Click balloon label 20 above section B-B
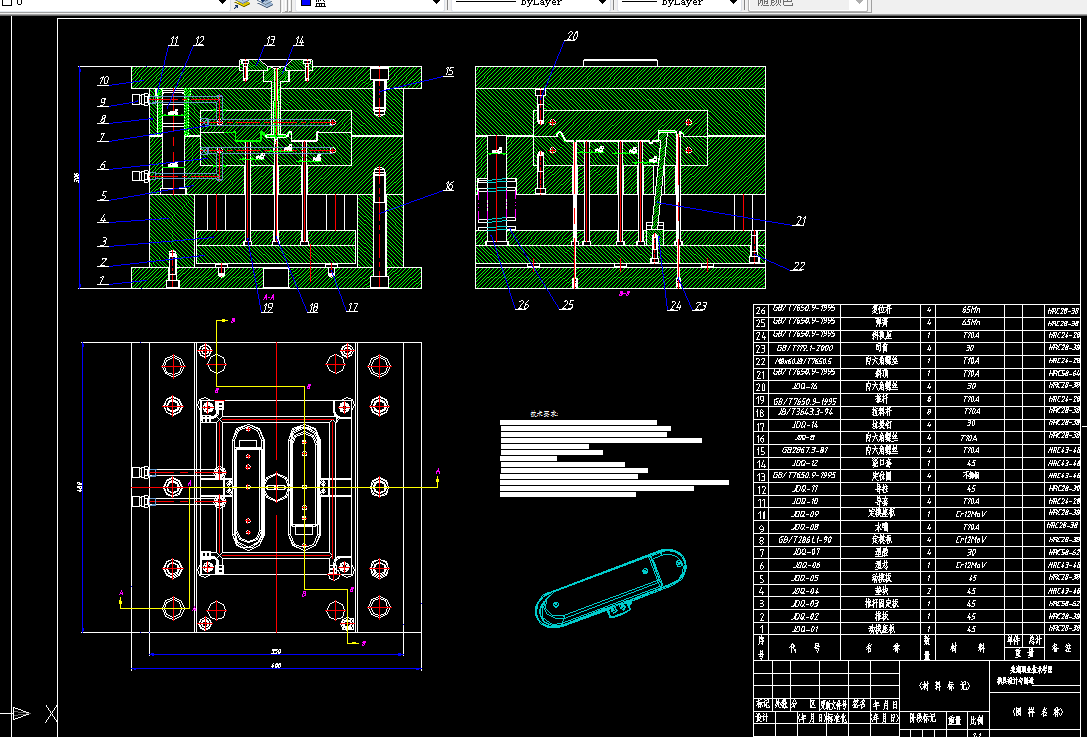The height and width of the screenshot is (737, 1087). tap(572, 36)
